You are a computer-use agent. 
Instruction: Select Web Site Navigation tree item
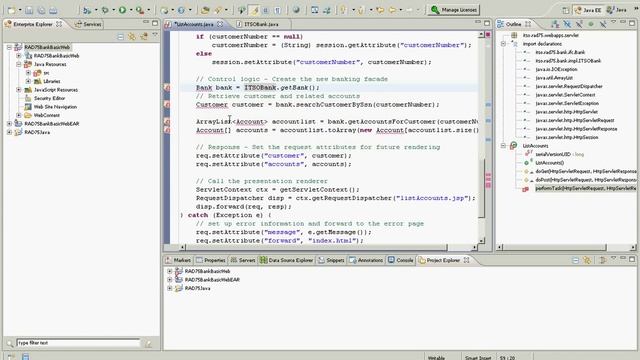tap(55, 107)
